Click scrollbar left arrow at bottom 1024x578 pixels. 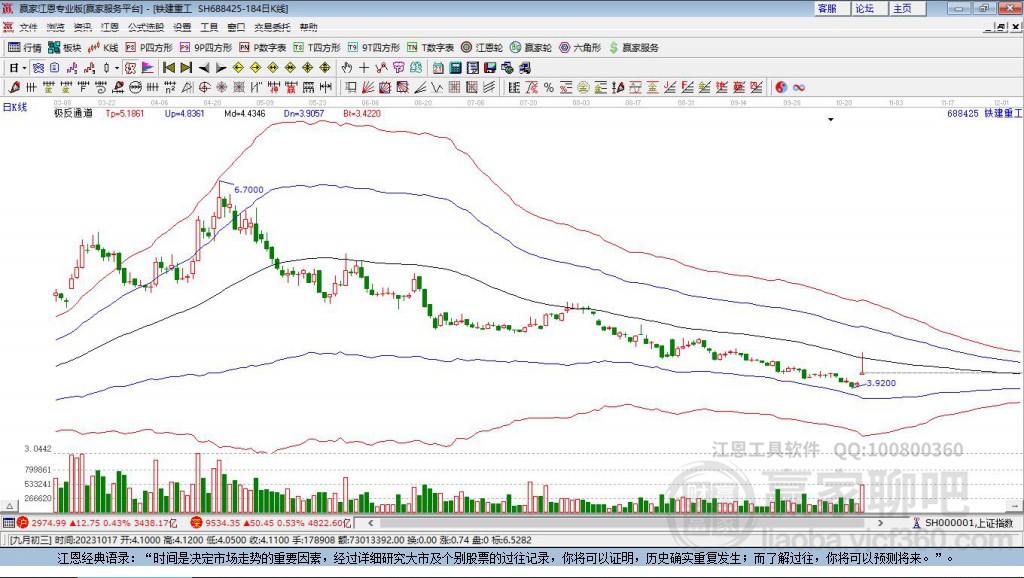tap(370, 522)
